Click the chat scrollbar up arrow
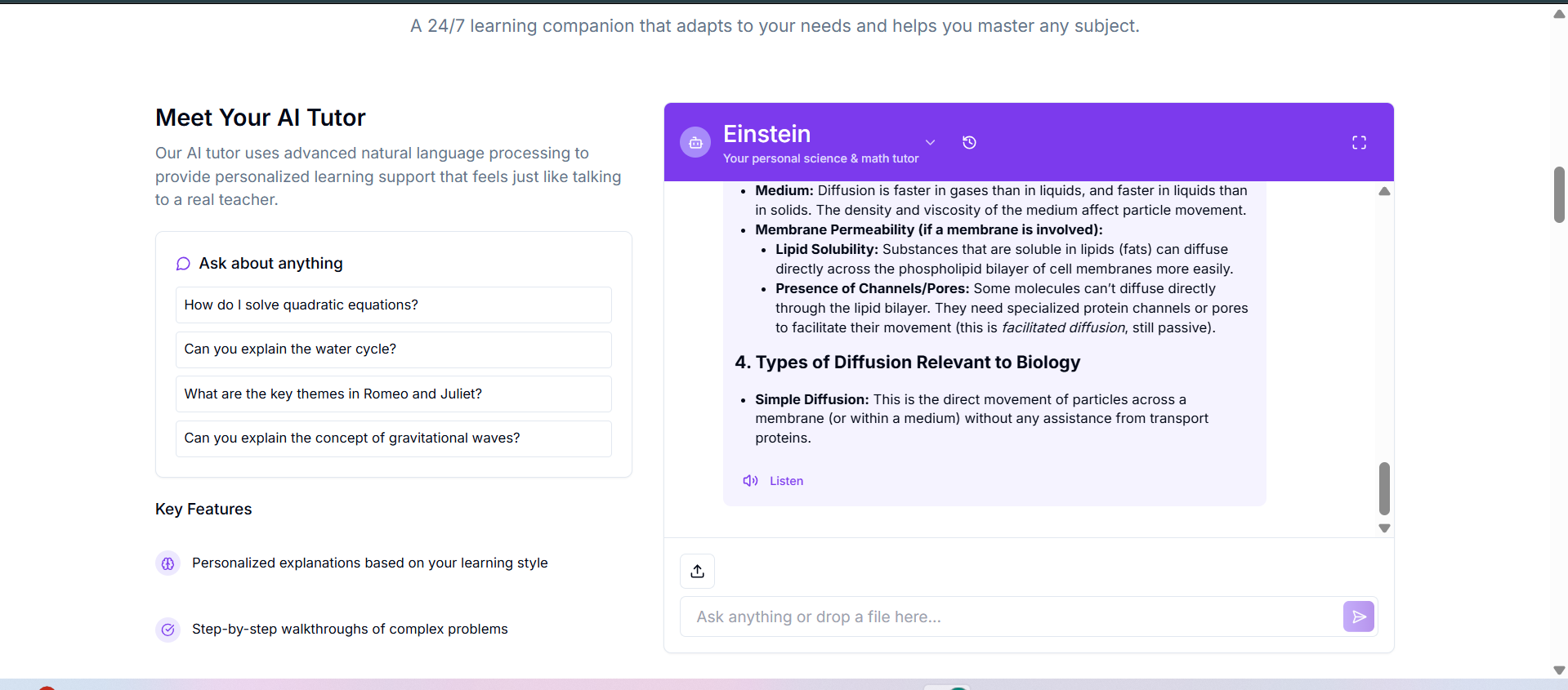Screen dimensions: 1568x690 pos(1384,191)
